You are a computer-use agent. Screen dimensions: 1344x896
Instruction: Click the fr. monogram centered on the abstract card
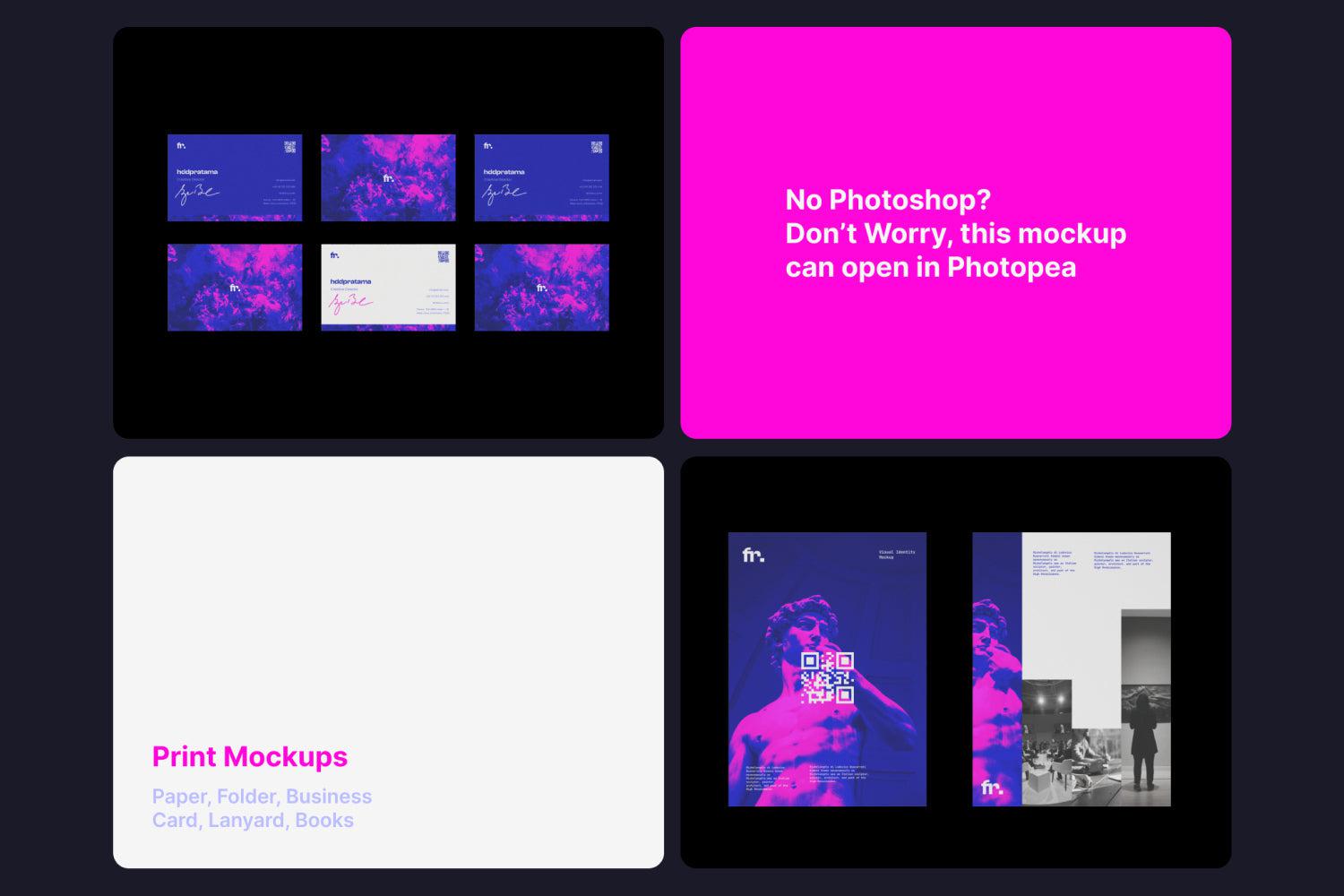pyautogui.click(x=389, y=177)
